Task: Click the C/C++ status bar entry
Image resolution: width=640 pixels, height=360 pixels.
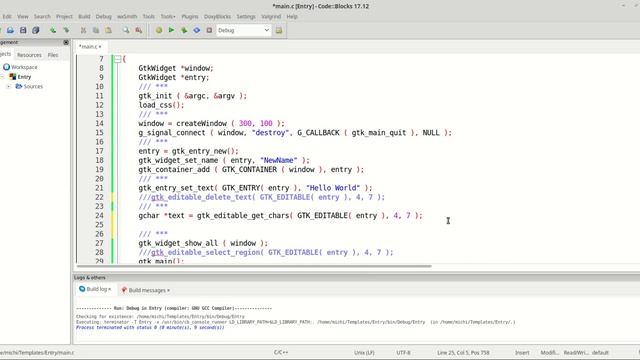Action: (281, 352)
